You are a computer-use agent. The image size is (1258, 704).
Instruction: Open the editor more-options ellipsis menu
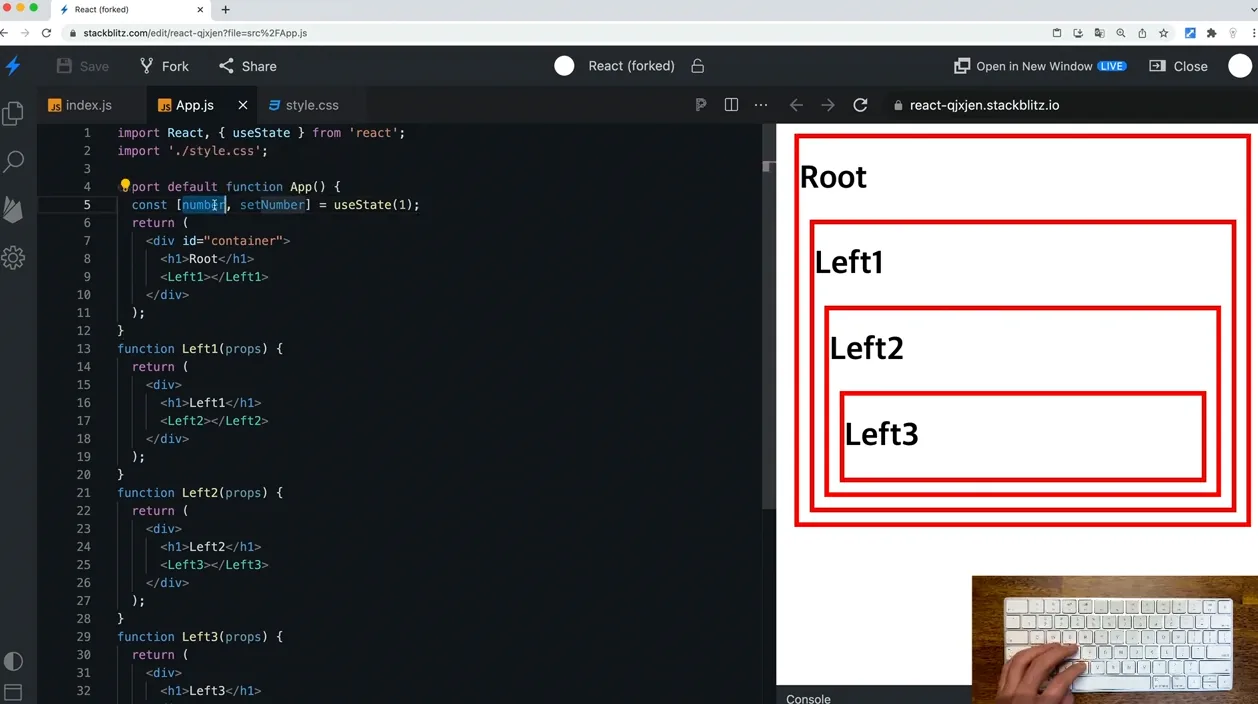pyautogui.click(x=761, y=105)
